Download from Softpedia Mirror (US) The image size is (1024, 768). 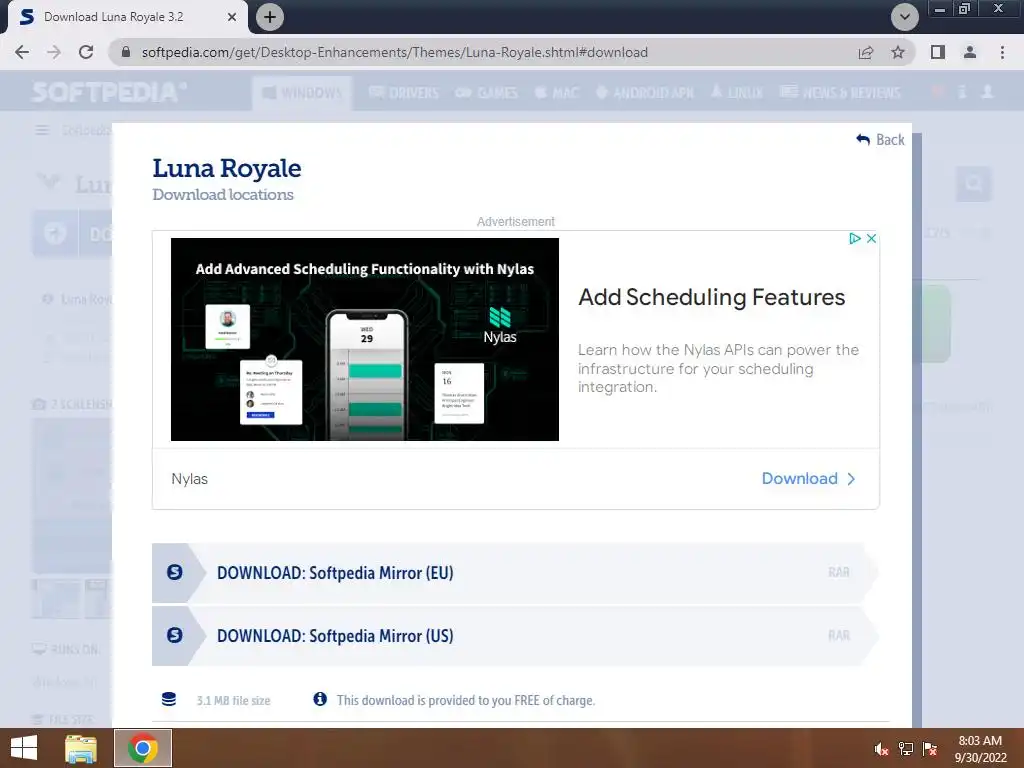tap(515, 635)
